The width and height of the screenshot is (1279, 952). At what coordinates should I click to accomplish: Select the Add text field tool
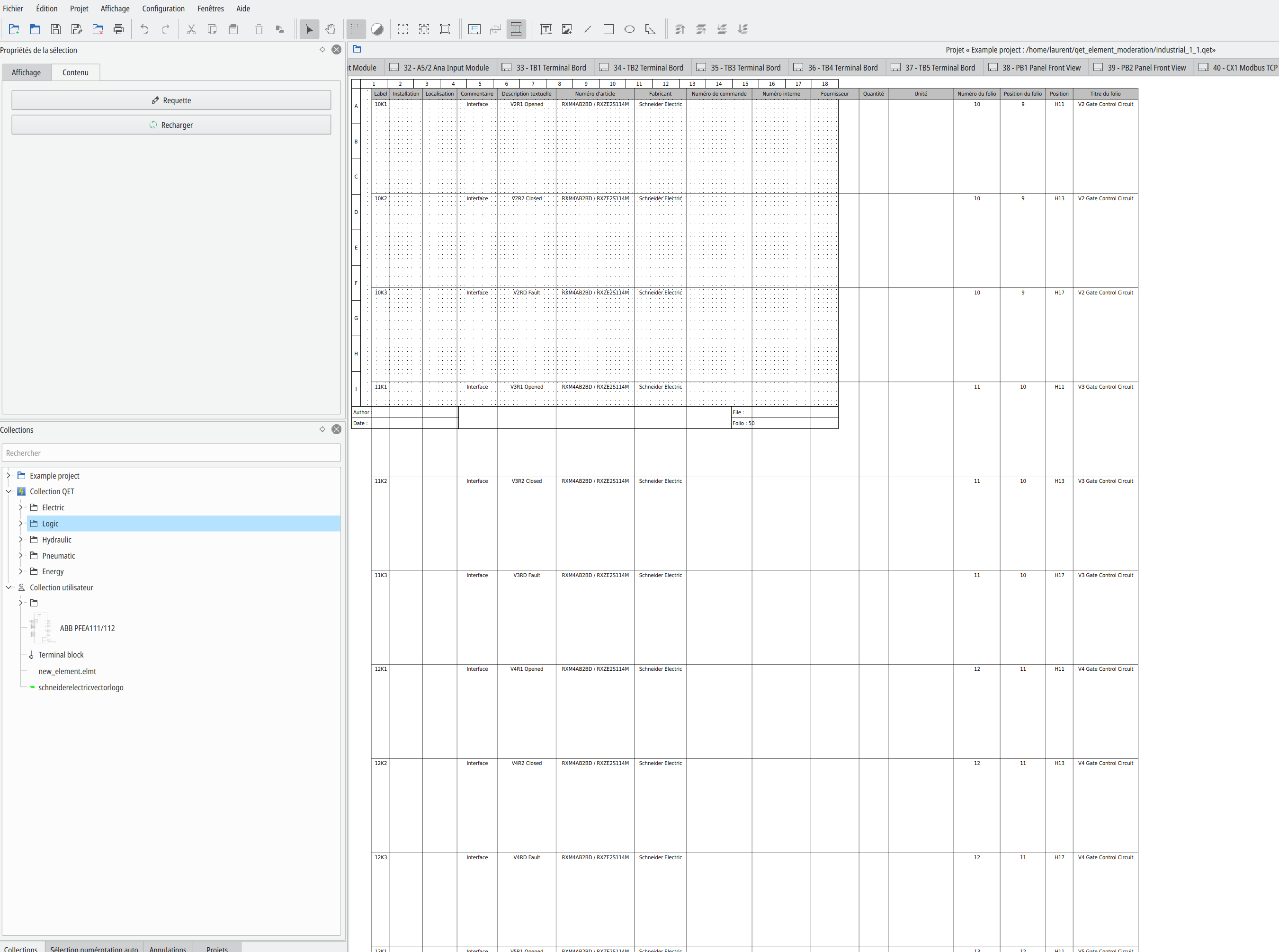(546, 29)
